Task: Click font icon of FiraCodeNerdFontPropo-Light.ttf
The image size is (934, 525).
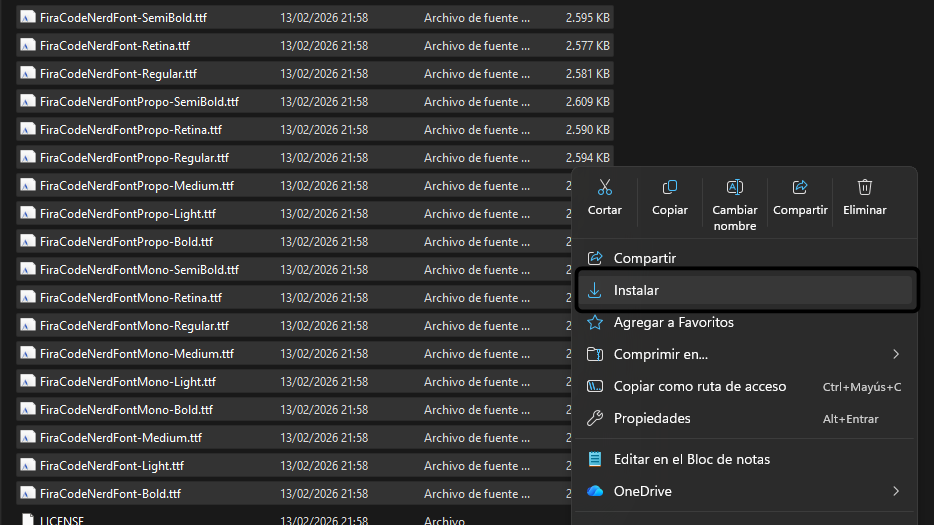Action: tap(27, 213)
